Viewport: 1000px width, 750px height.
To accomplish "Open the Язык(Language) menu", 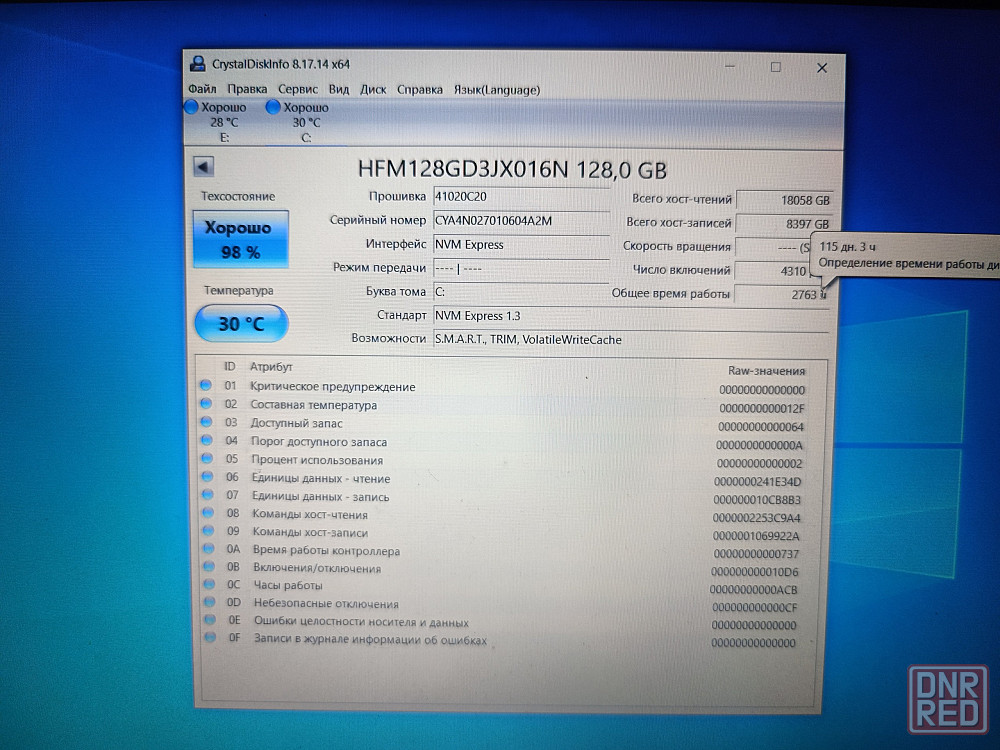I will (x=497, y=89).
